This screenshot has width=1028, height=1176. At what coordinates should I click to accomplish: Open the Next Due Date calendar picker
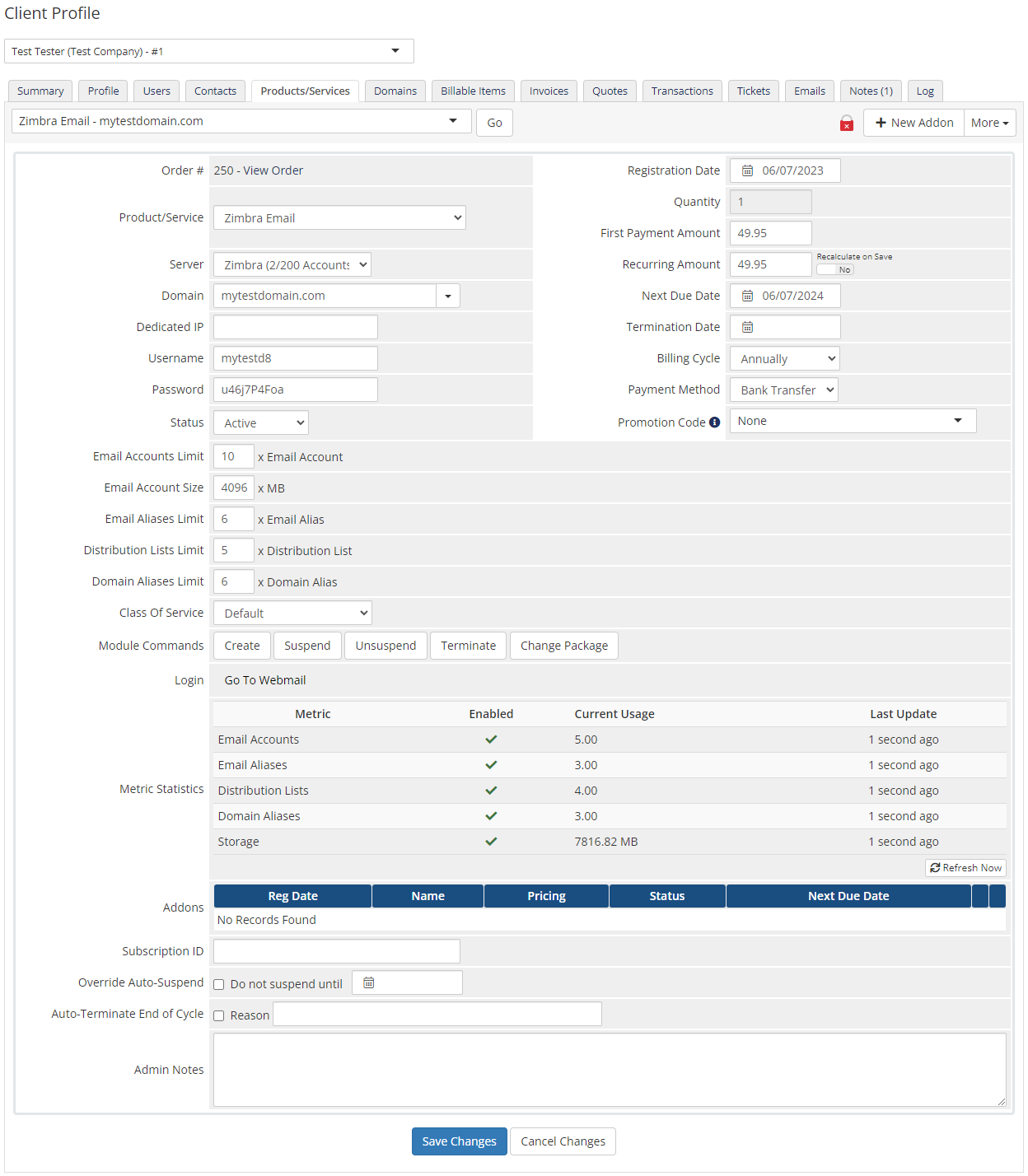(746, 296)
